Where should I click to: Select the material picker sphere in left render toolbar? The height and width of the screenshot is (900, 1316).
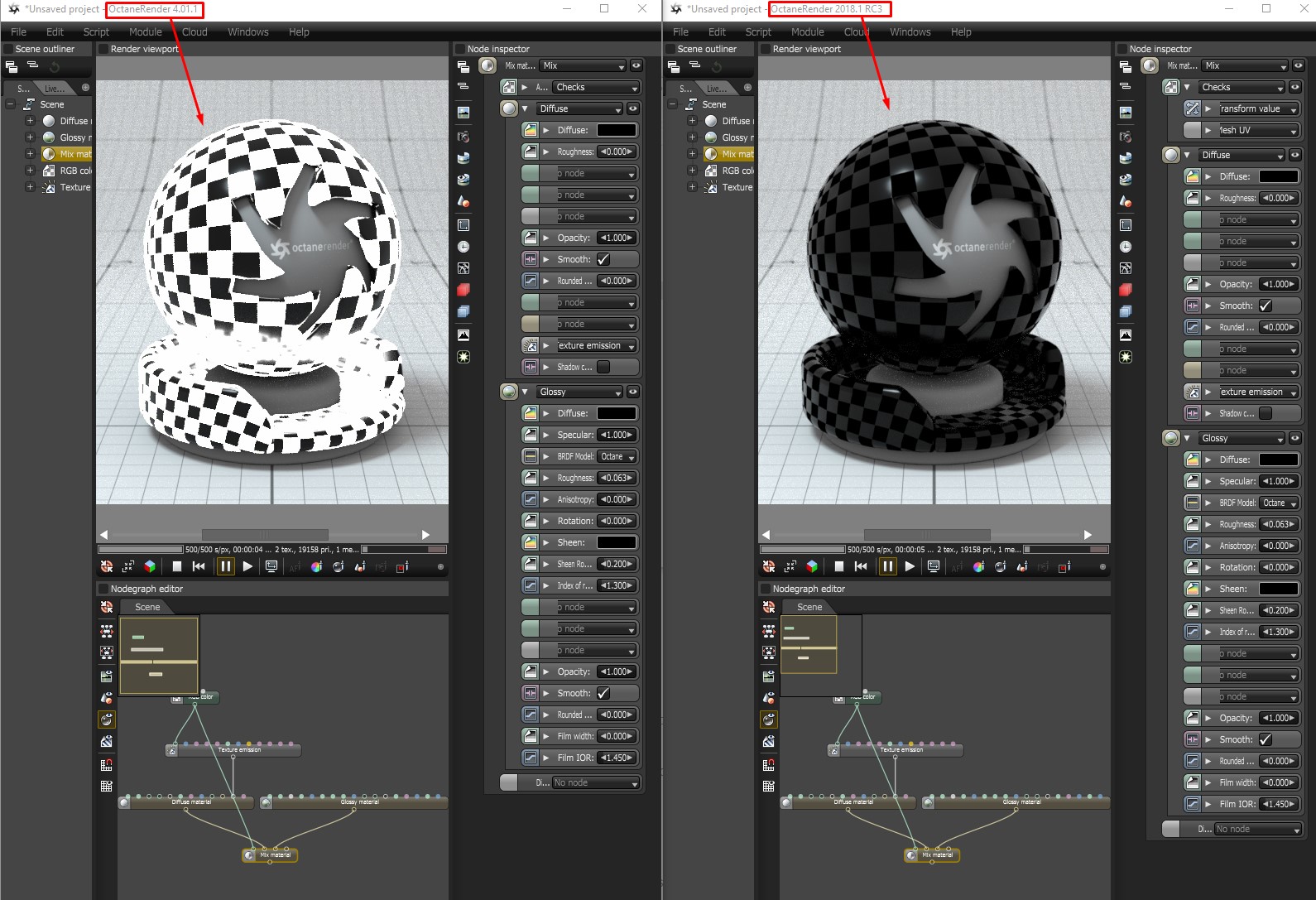pyautogui.click(x=338, y=566)
